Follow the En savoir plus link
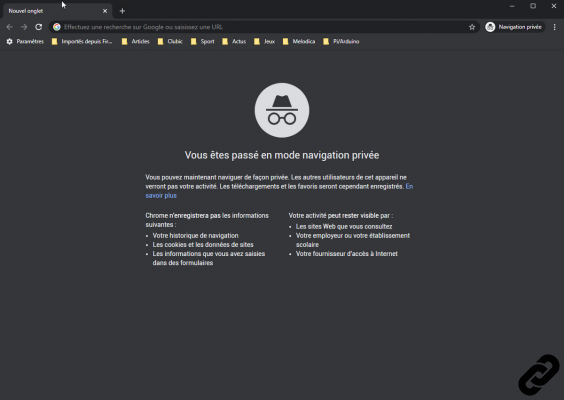Viewport: 564px width, 400px height. coord(161,196)
